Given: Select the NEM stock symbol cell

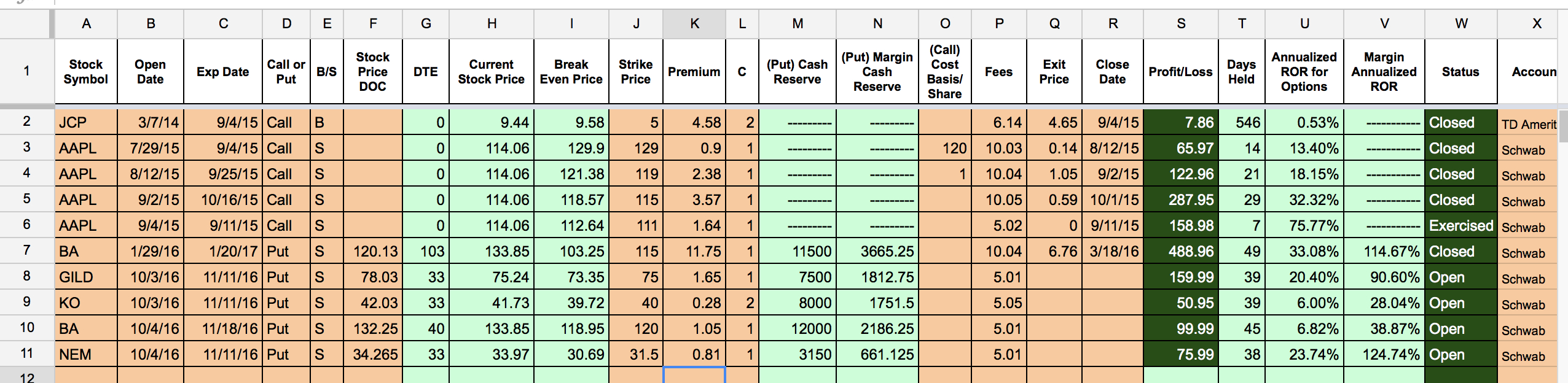Looking at the screenshot, I should (85, 355).
